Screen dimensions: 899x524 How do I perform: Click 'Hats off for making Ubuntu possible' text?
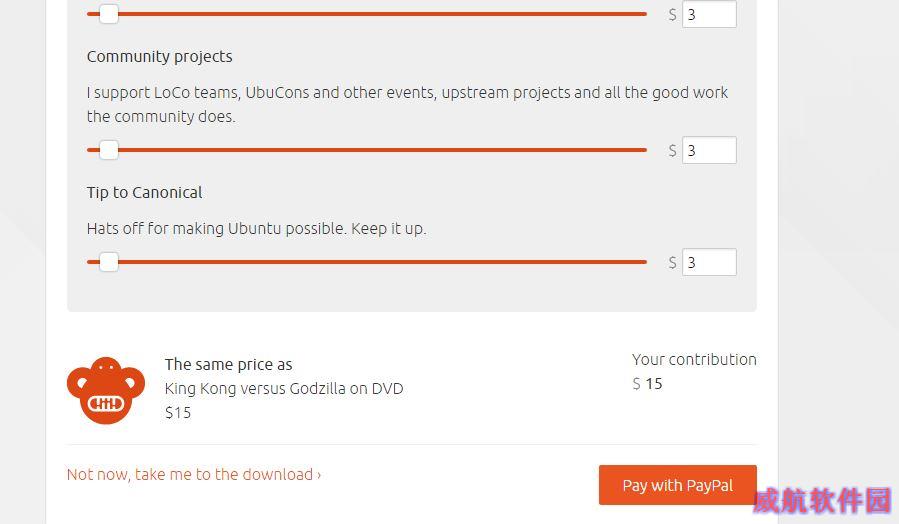256,229
